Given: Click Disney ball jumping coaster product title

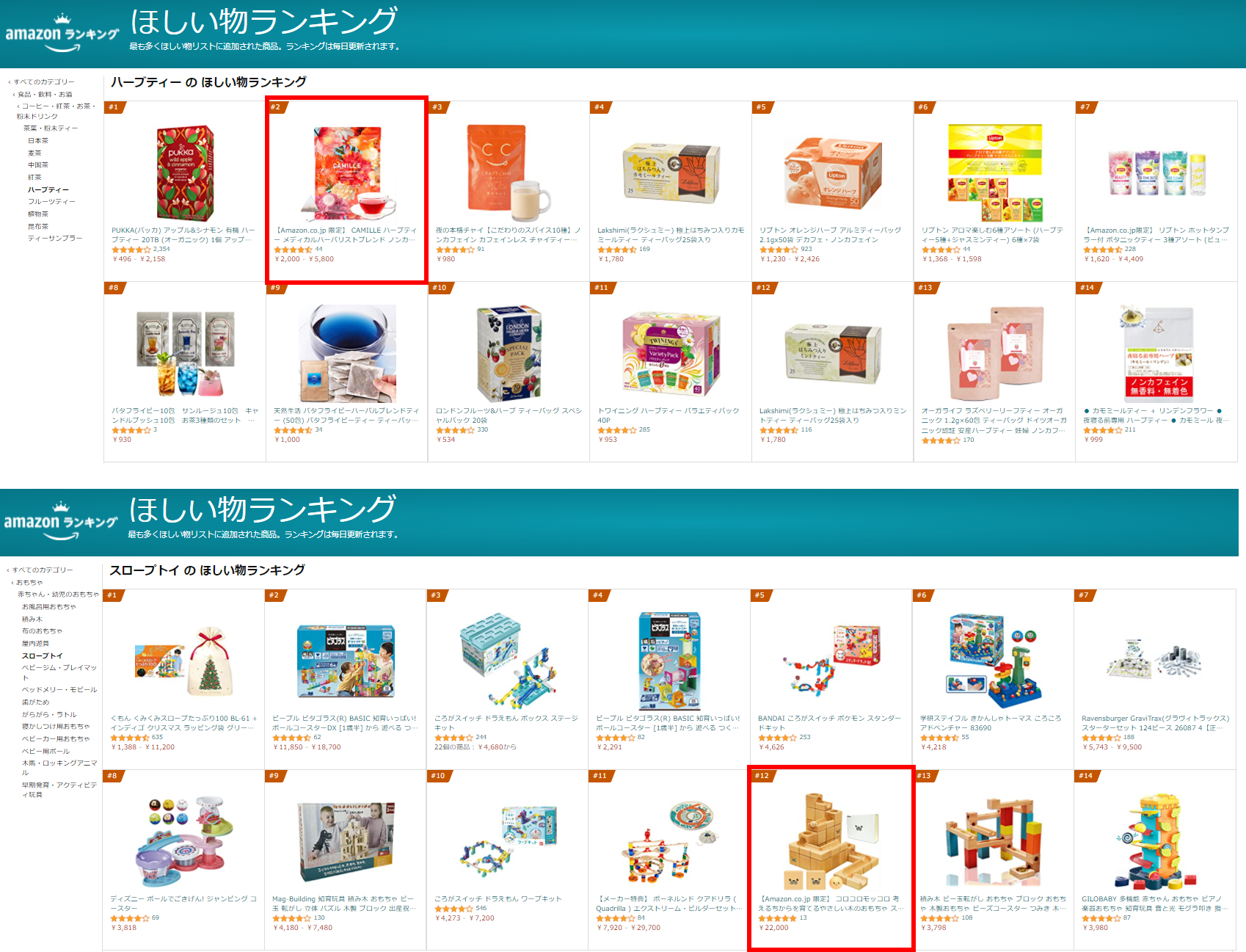Looking at the screenshot, I should (183, 904).
